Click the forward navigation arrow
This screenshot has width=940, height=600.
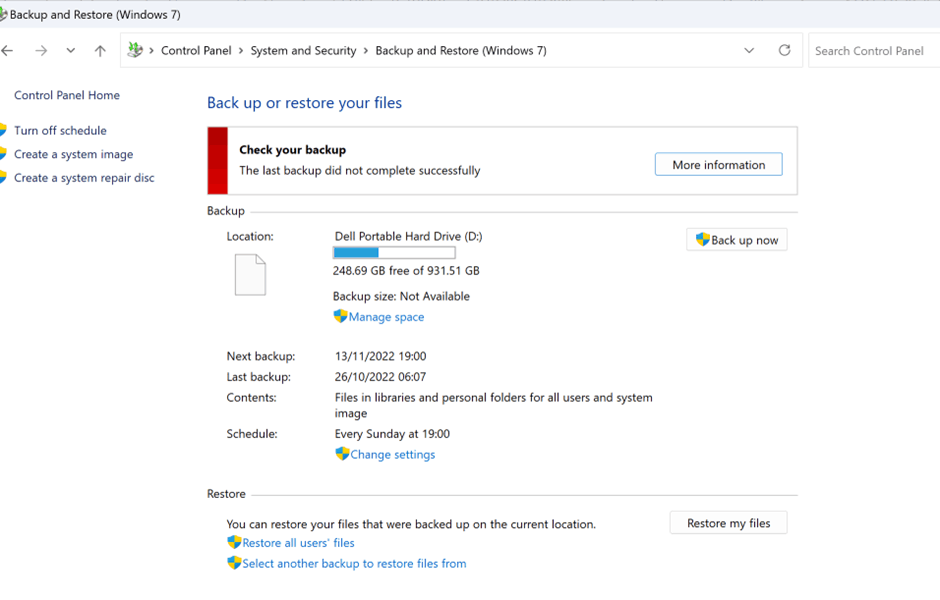pos(41,51)
